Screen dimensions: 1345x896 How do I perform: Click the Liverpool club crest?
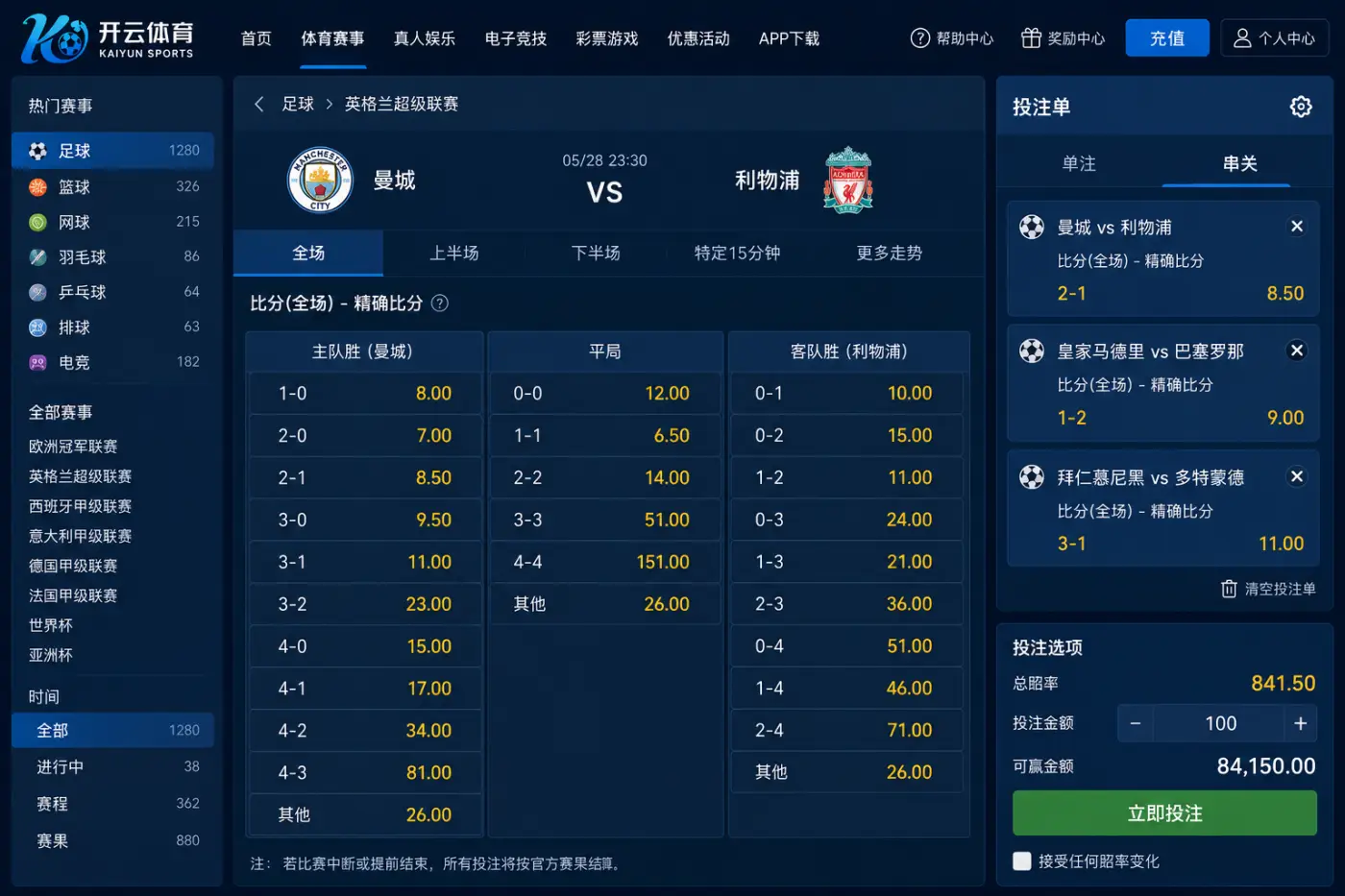pyautogui.click(x=847, y=180)
